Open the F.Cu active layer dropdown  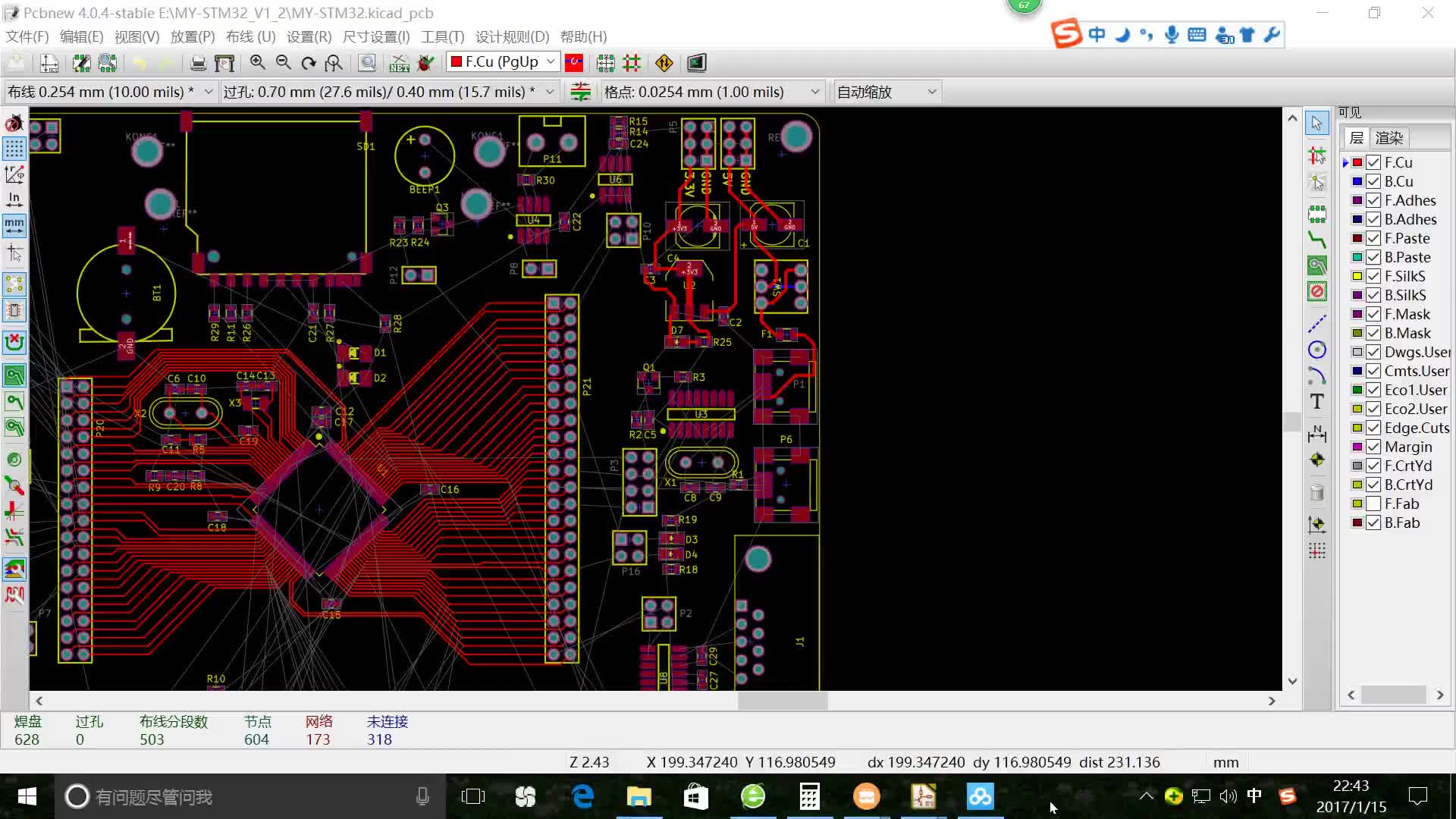504,62
